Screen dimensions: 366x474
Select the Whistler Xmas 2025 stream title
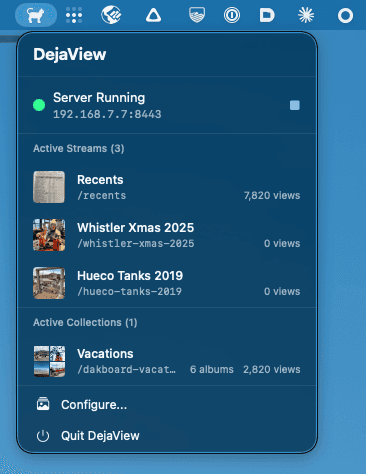coord(135,228)
